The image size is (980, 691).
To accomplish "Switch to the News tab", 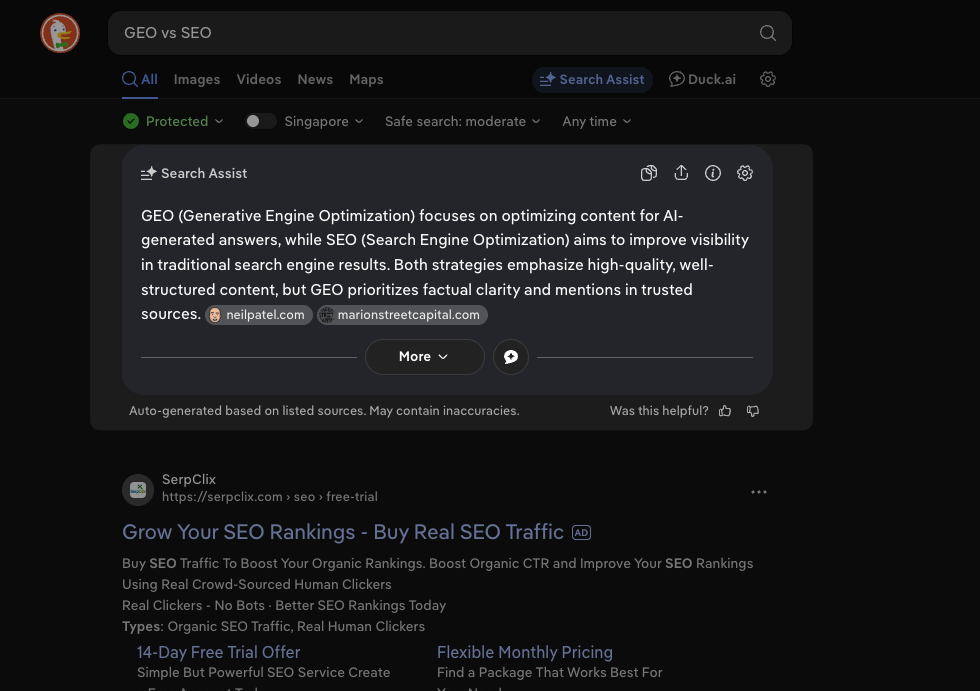I will 315,79.
